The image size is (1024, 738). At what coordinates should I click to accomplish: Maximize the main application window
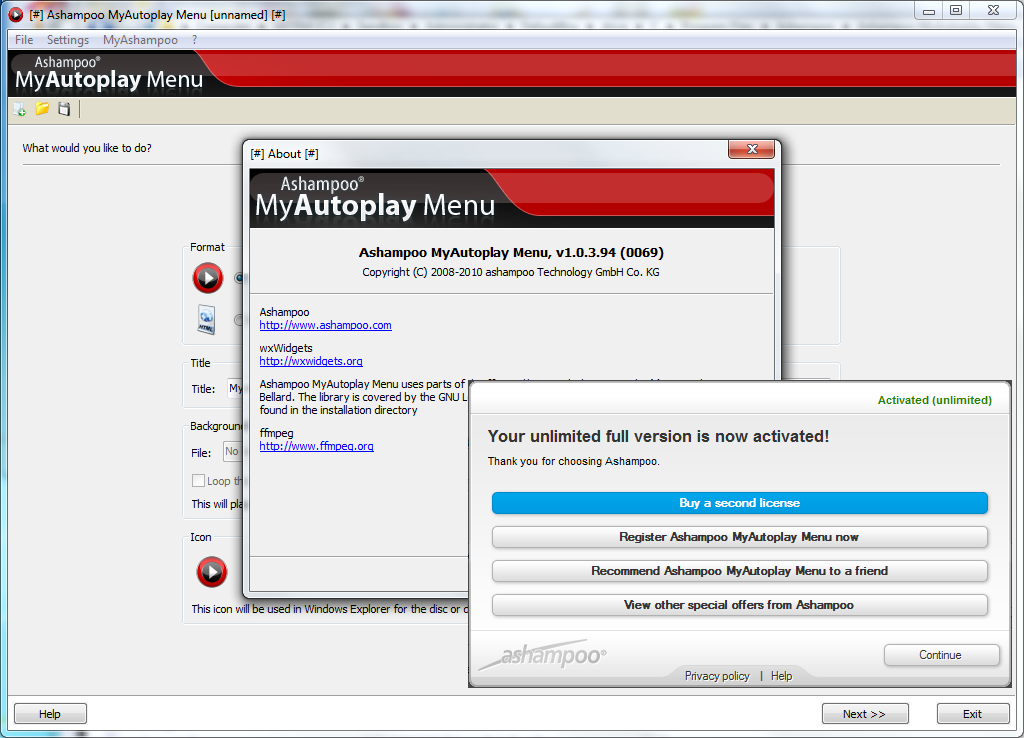coord(956,10)
